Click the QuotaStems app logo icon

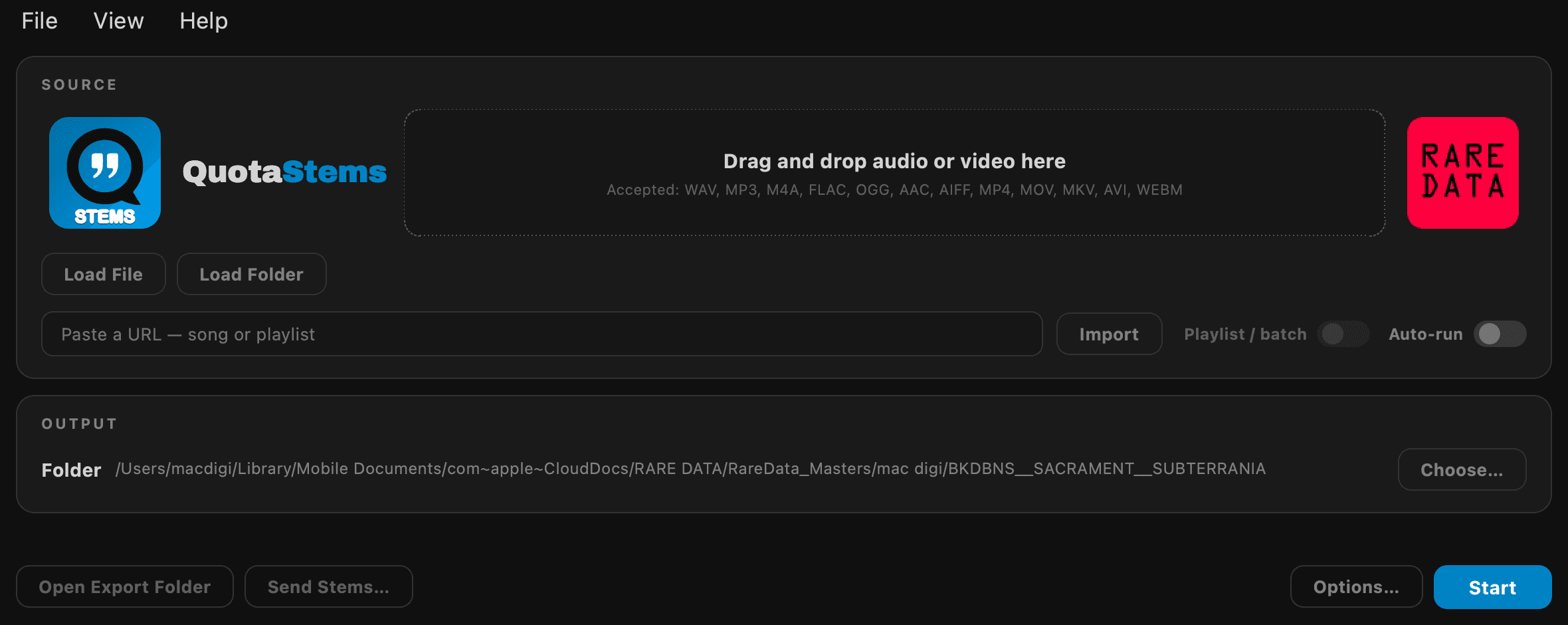105,173
